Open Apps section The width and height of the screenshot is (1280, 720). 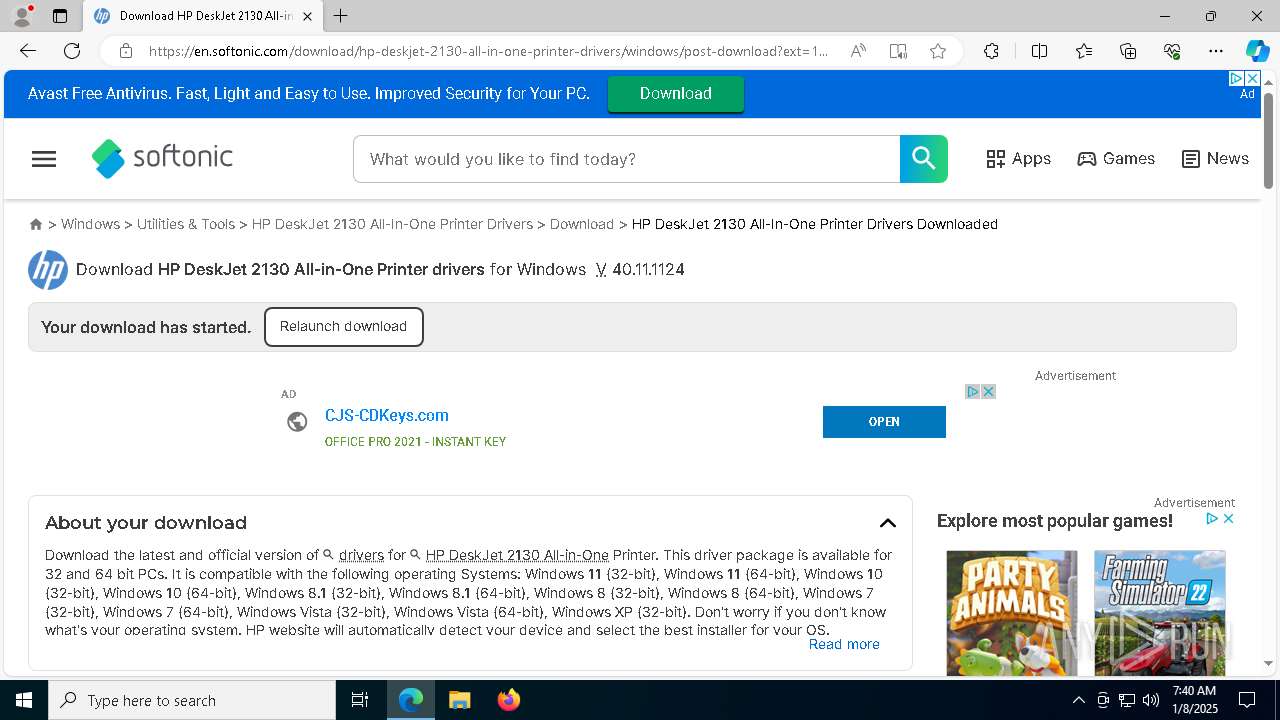pos(1018,159)
